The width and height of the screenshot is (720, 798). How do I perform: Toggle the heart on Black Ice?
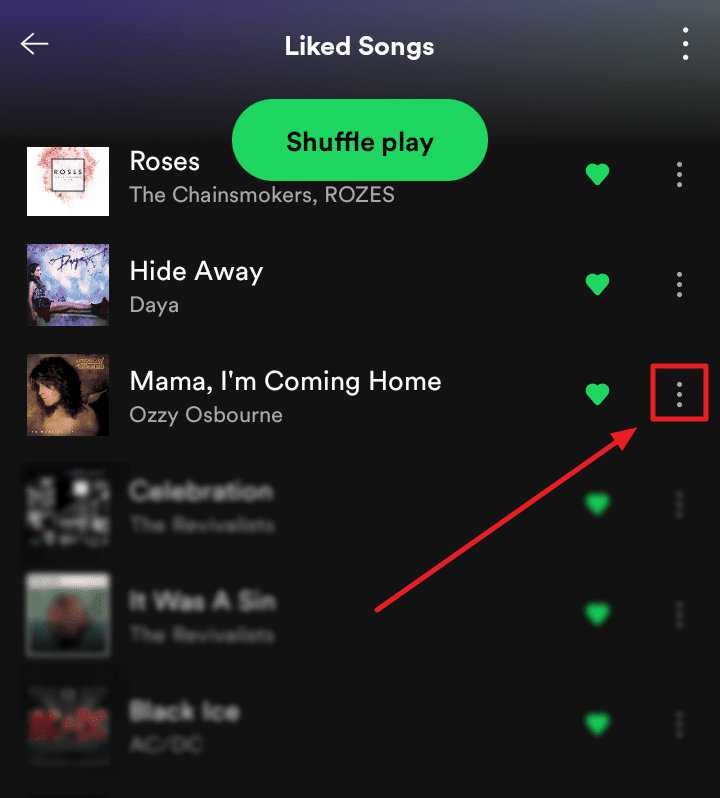pyautogui.click(x=597, y=724)
